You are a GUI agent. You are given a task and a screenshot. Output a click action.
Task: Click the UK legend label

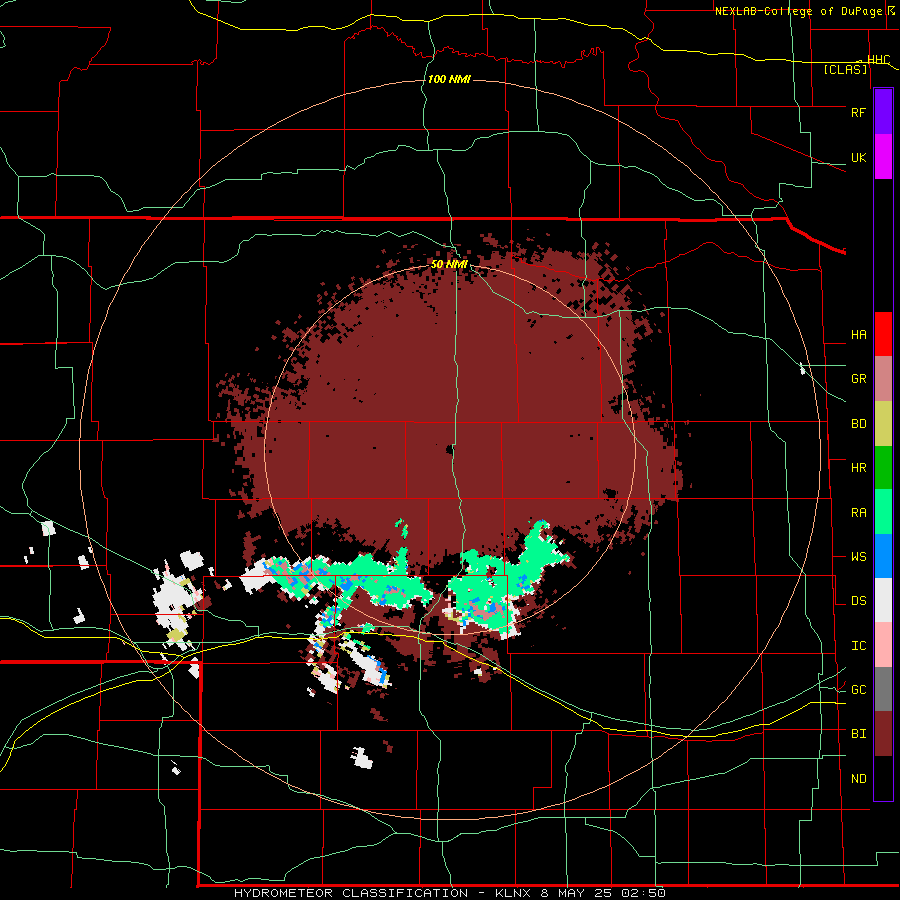click(858, 157)
